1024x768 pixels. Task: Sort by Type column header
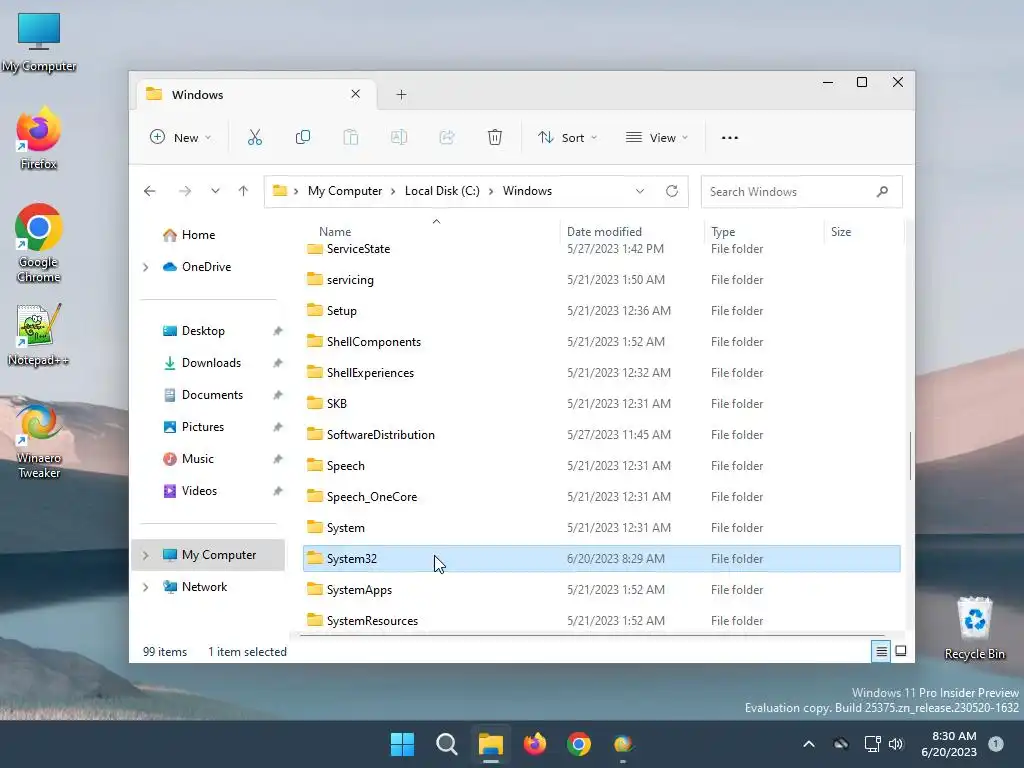coord(723,232)
